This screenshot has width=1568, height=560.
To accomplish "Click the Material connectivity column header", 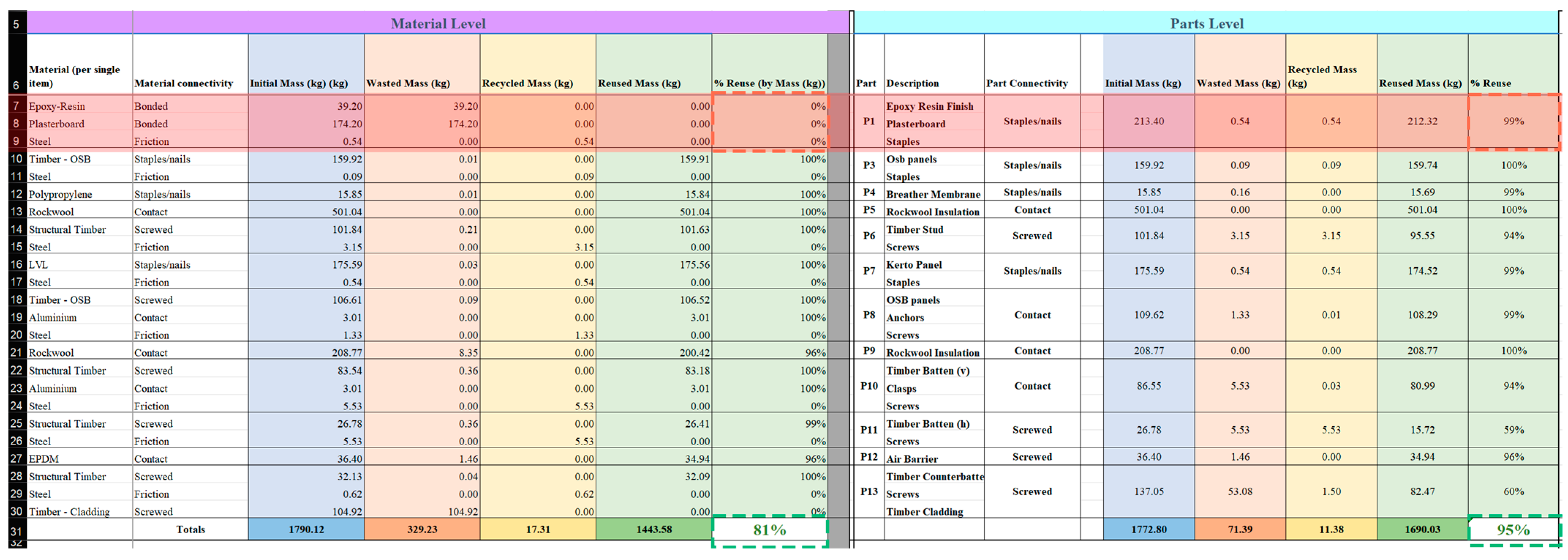I will click(184, 83).
